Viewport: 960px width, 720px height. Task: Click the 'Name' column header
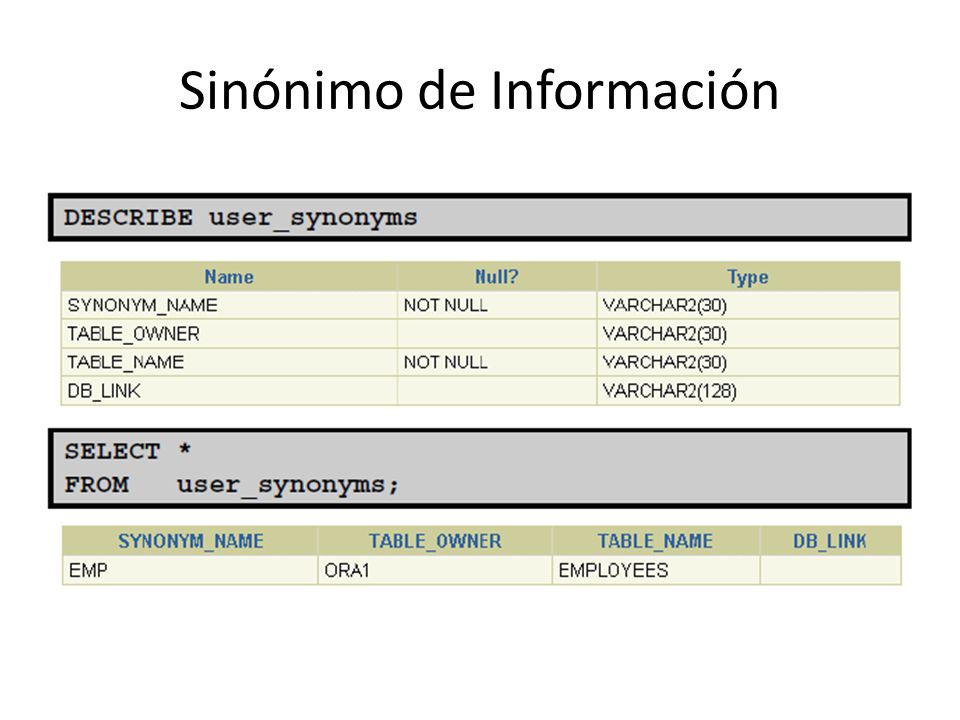point(229,277)
